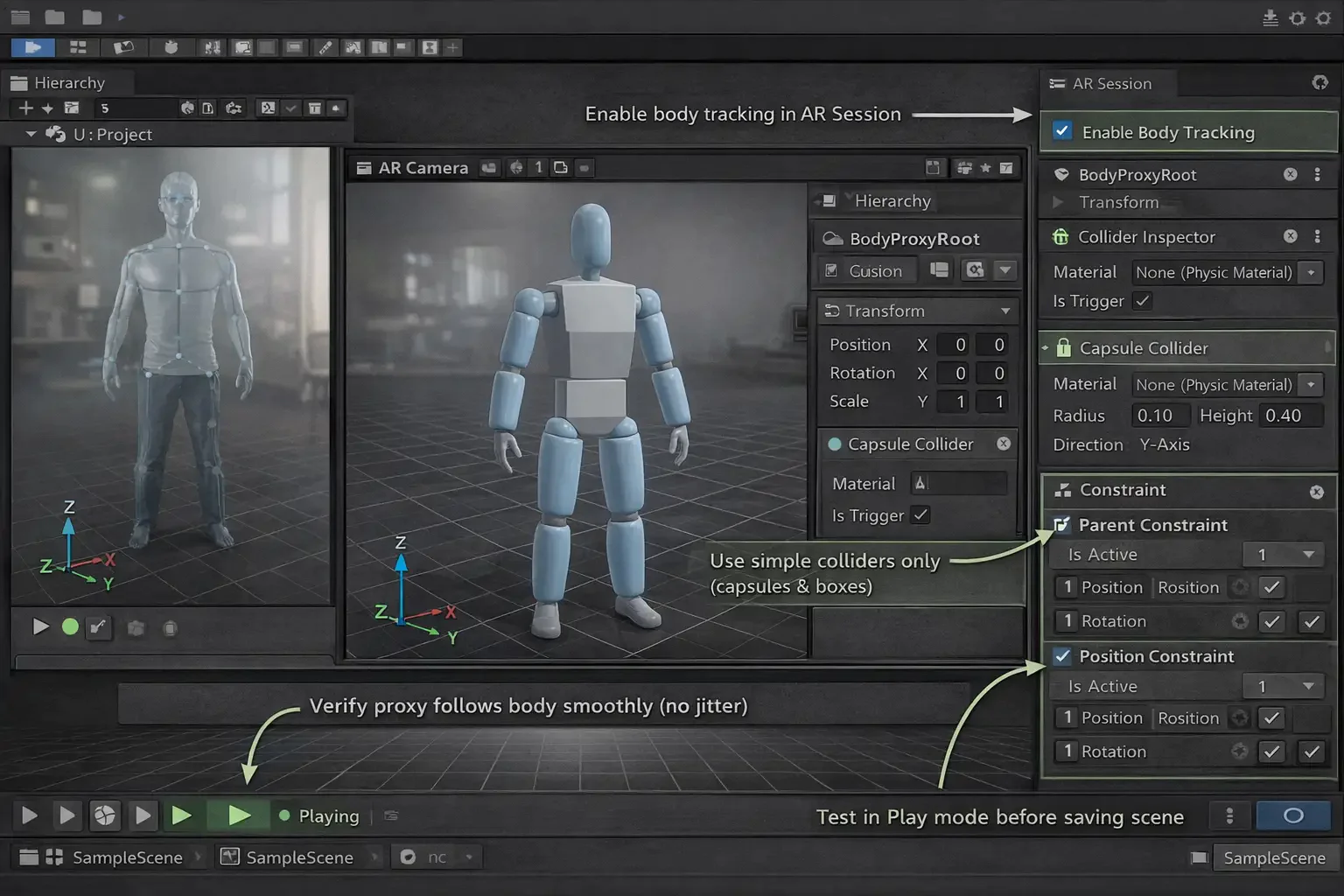
Task: Click the add icon in Hierarchy toolbar
Action: (24, 108)
